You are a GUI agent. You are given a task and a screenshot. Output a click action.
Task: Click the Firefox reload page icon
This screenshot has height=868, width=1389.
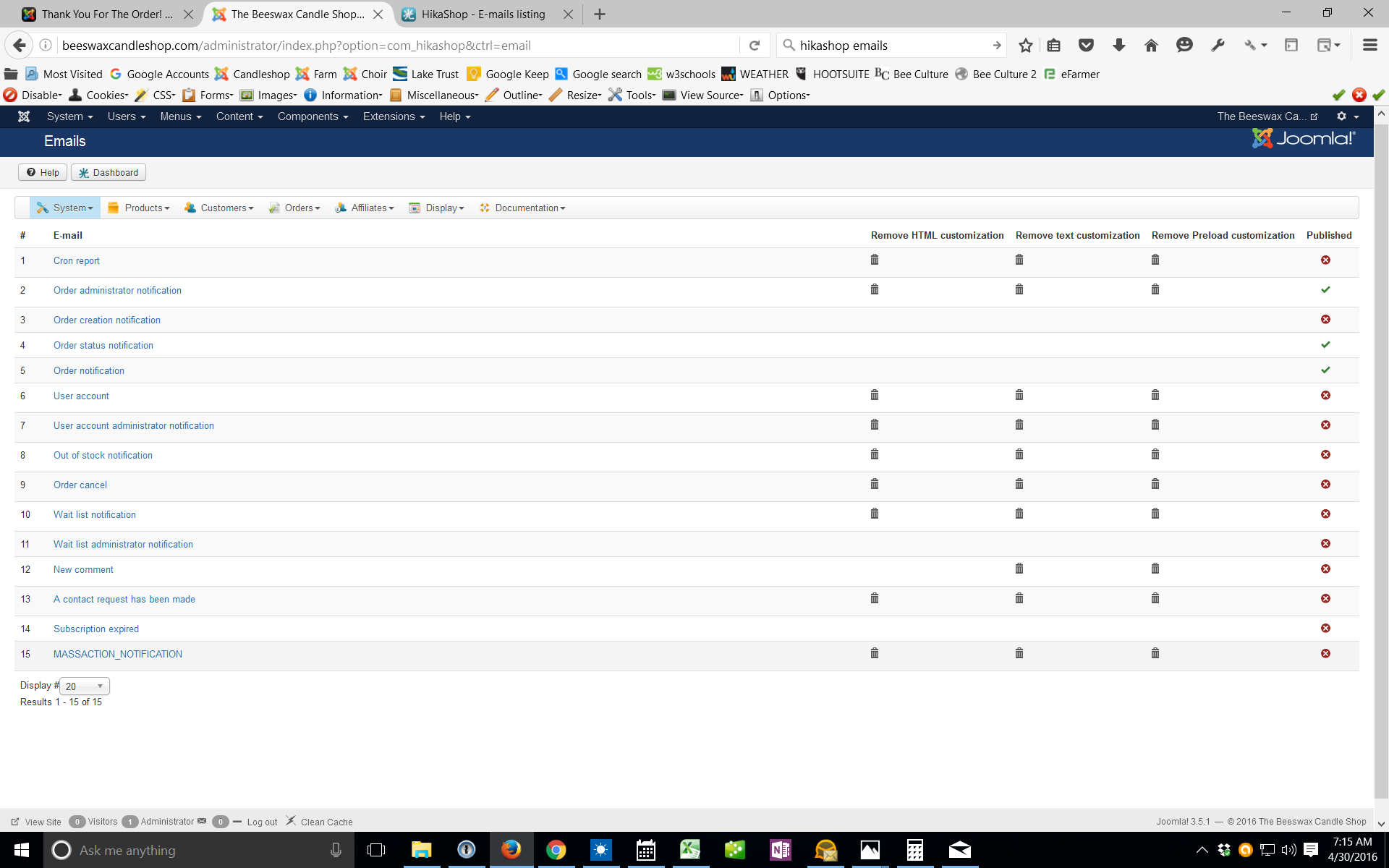[x=755, y=46]
